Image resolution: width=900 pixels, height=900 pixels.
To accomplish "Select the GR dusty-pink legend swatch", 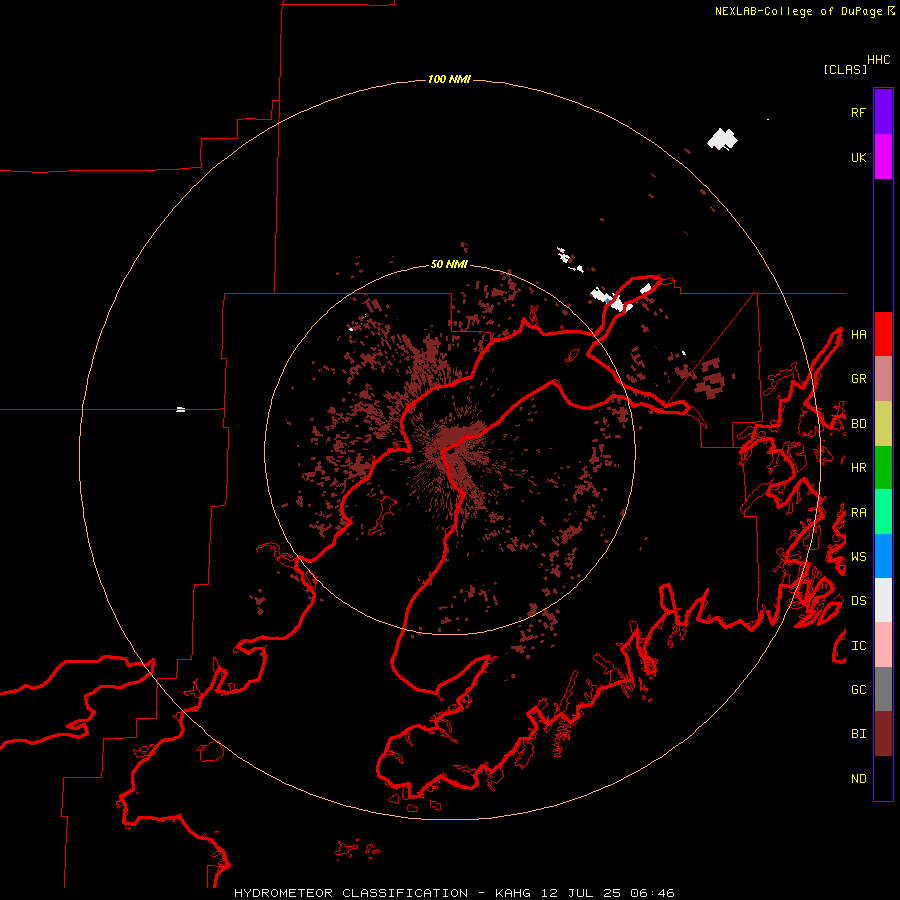I will (x=883, y=378).
